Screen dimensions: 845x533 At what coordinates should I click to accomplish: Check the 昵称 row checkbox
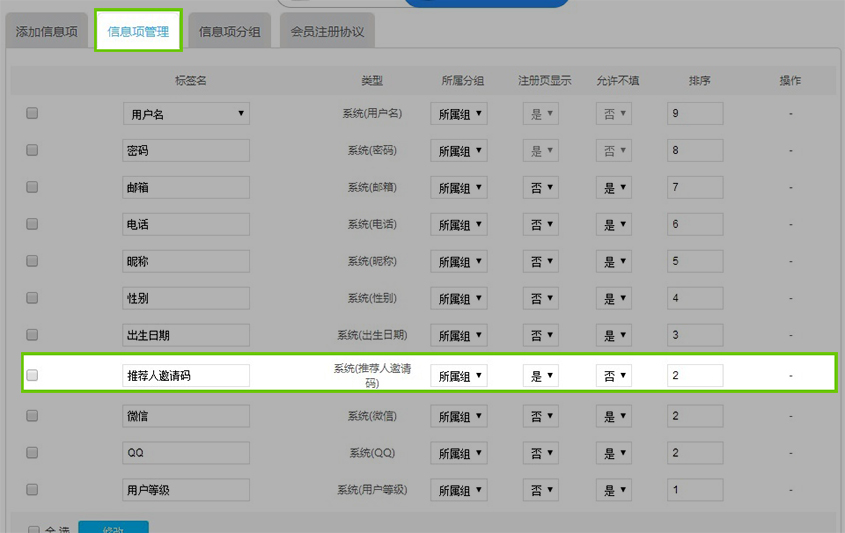click(32, 261)
